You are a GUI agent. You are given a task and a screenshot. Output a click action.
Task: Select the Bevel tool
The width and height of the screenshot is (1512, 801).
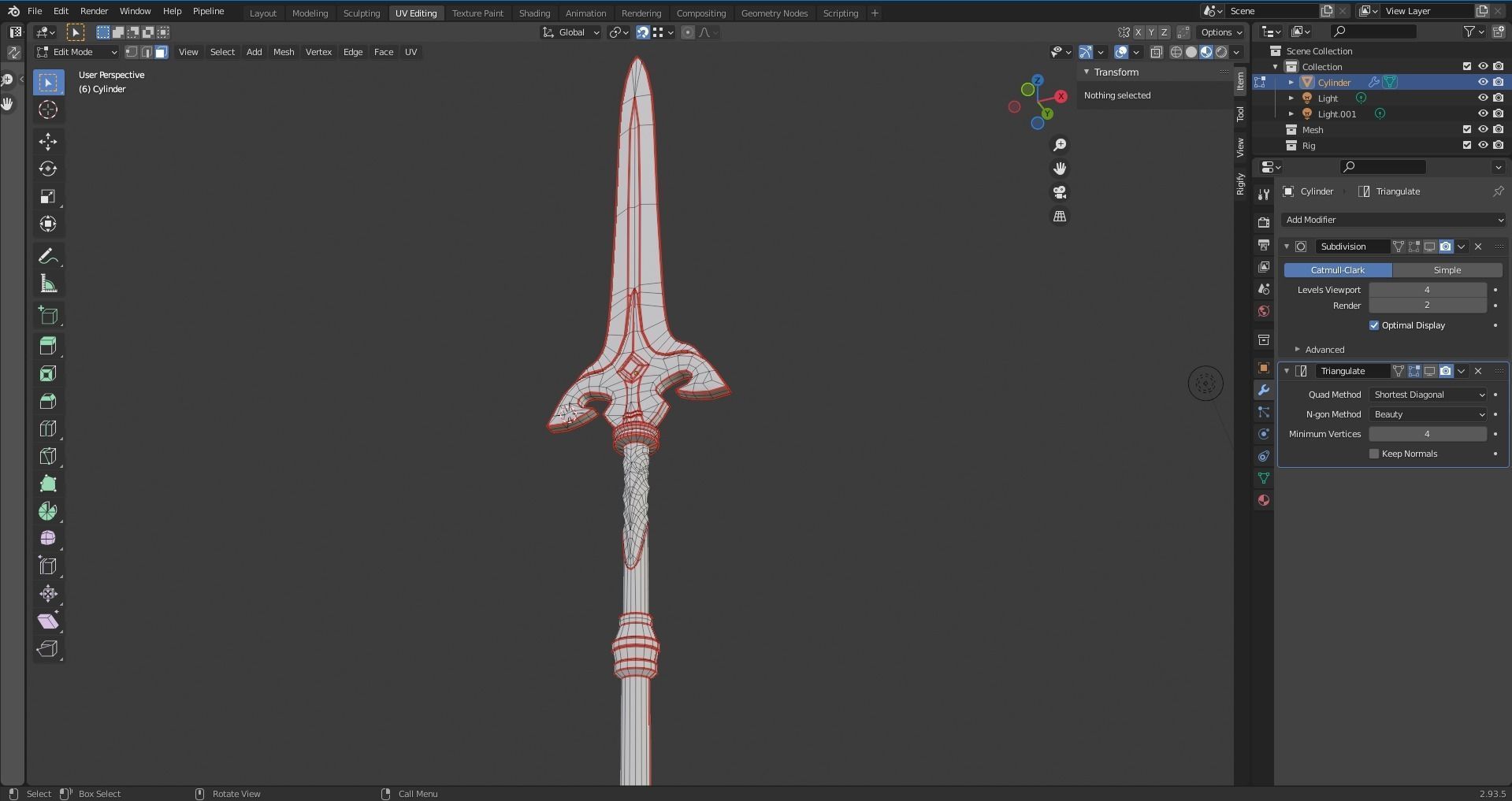click(48, 401)
